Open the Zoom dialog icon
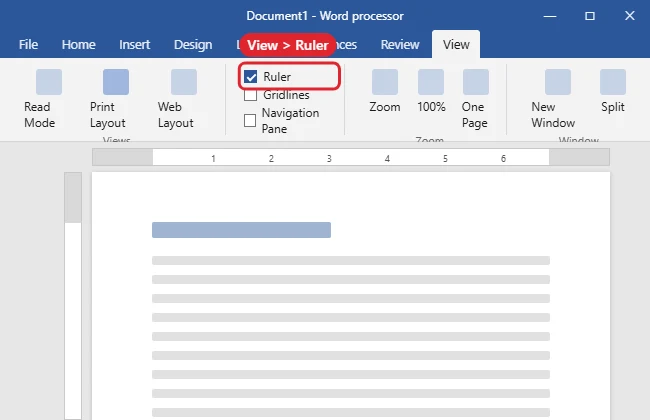Image resolution: width=650 pixels, height=420 pixels. 385,82
